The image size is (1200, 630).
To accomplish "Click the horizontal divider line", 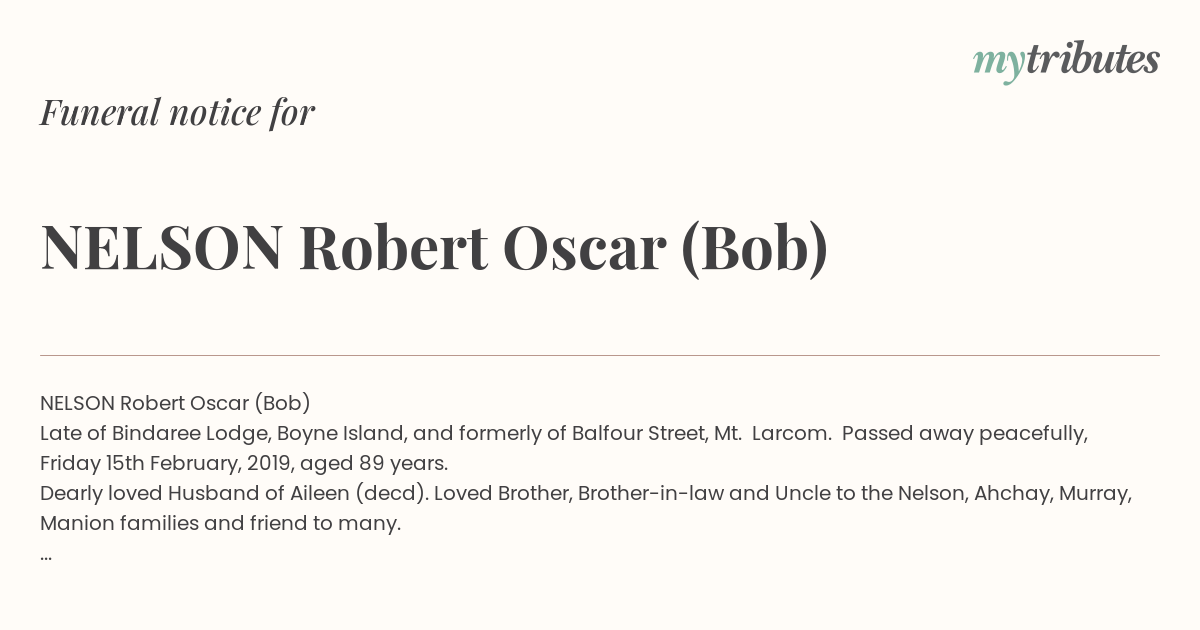I will pos(600,355).
